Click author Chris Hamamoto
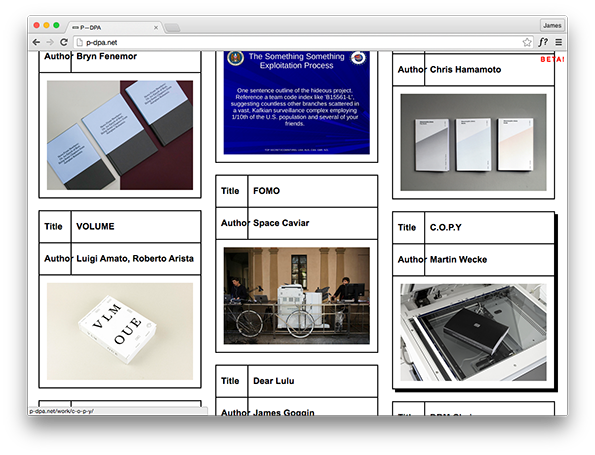Screen dimensions: 595x455 pyautogui.click(x=465, y=69)
